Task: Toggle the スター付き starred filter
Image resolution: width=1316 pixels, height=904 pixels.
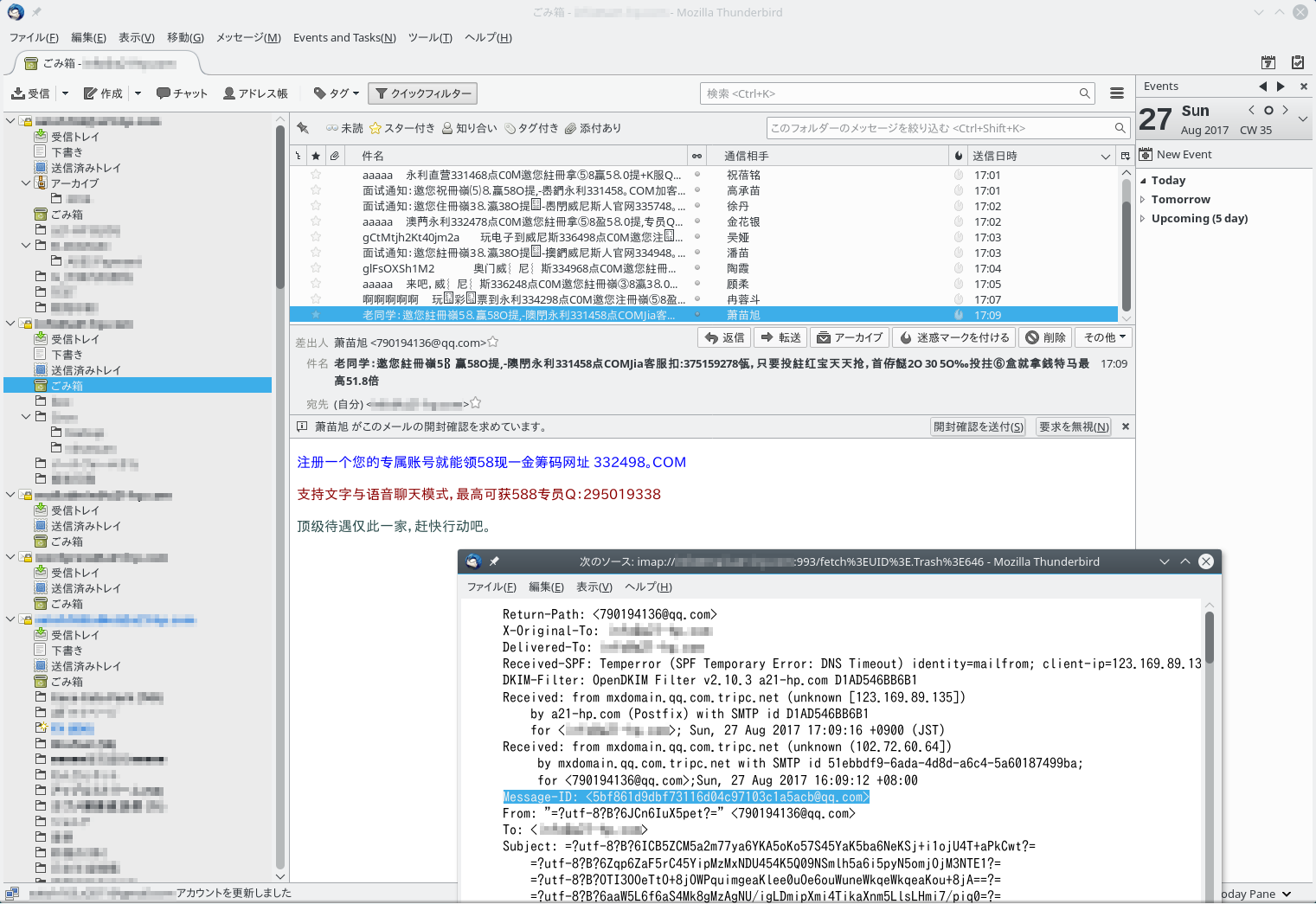Action: [402, 128]
